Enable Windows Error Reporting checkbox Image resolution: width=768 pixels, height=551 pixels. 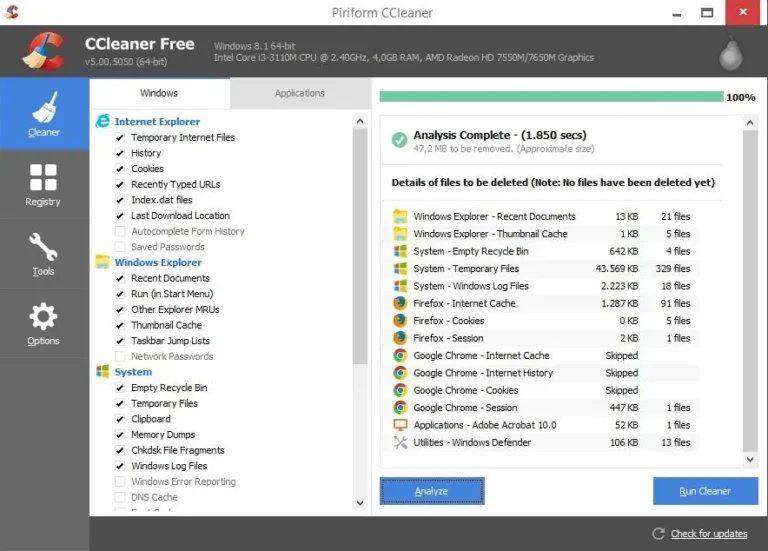coord(120,481)
